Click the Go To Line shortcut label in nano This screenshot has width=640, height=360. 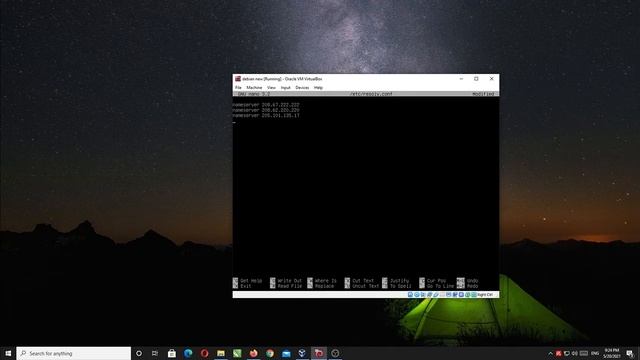pos(440,286)
